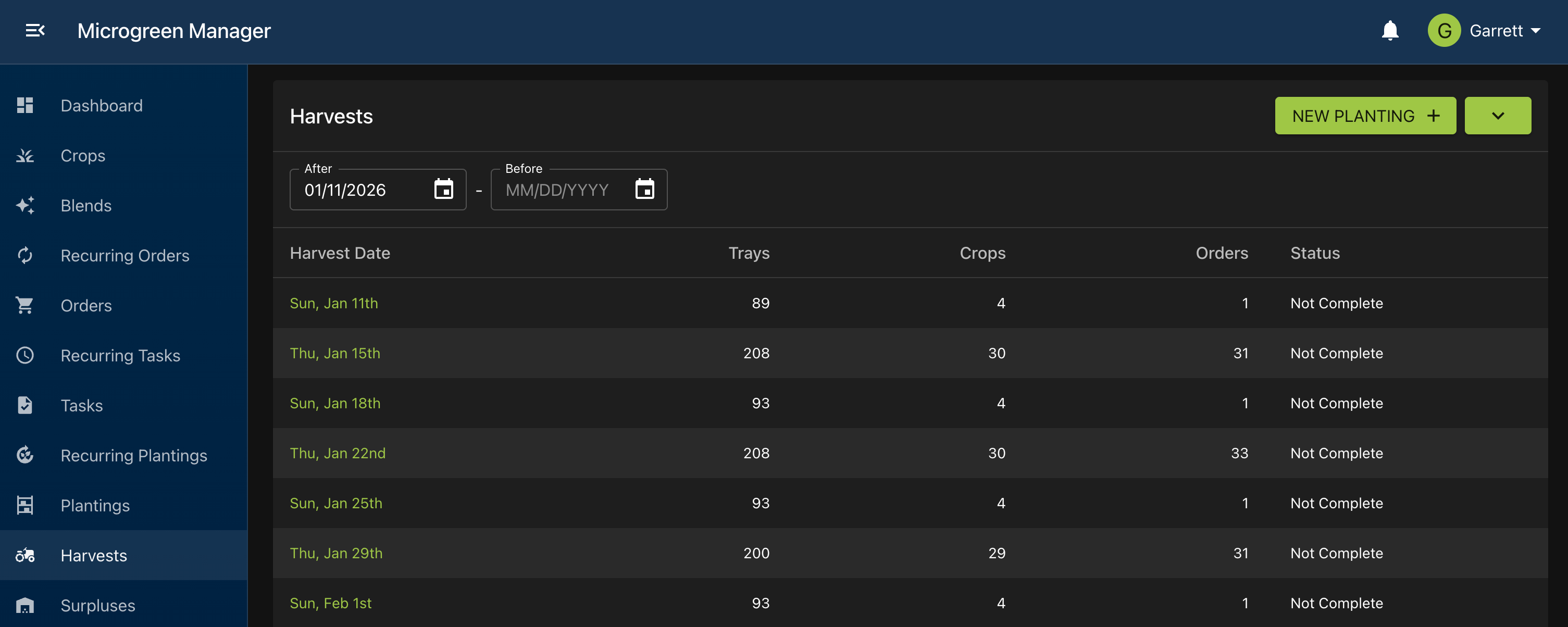Click the Harvests tractor icon
Image resolution: width=1568 pixels, height=627 pixels.
click(25, 555)
